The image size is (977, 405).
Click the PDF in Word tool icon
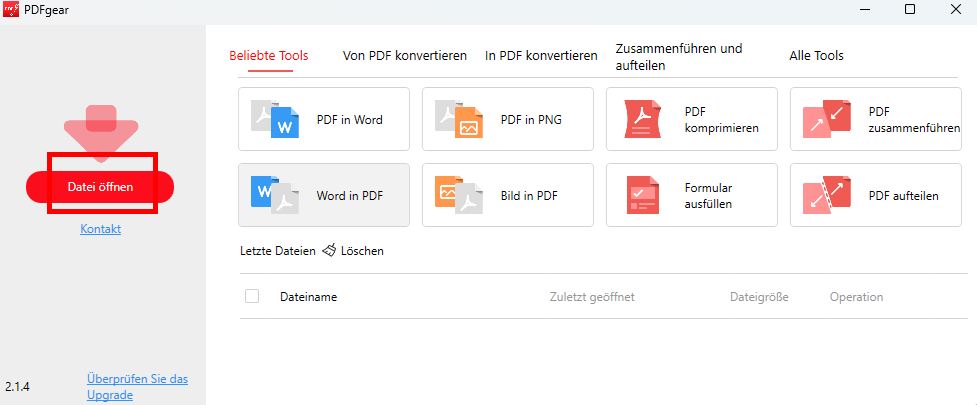tap(275, 119)
